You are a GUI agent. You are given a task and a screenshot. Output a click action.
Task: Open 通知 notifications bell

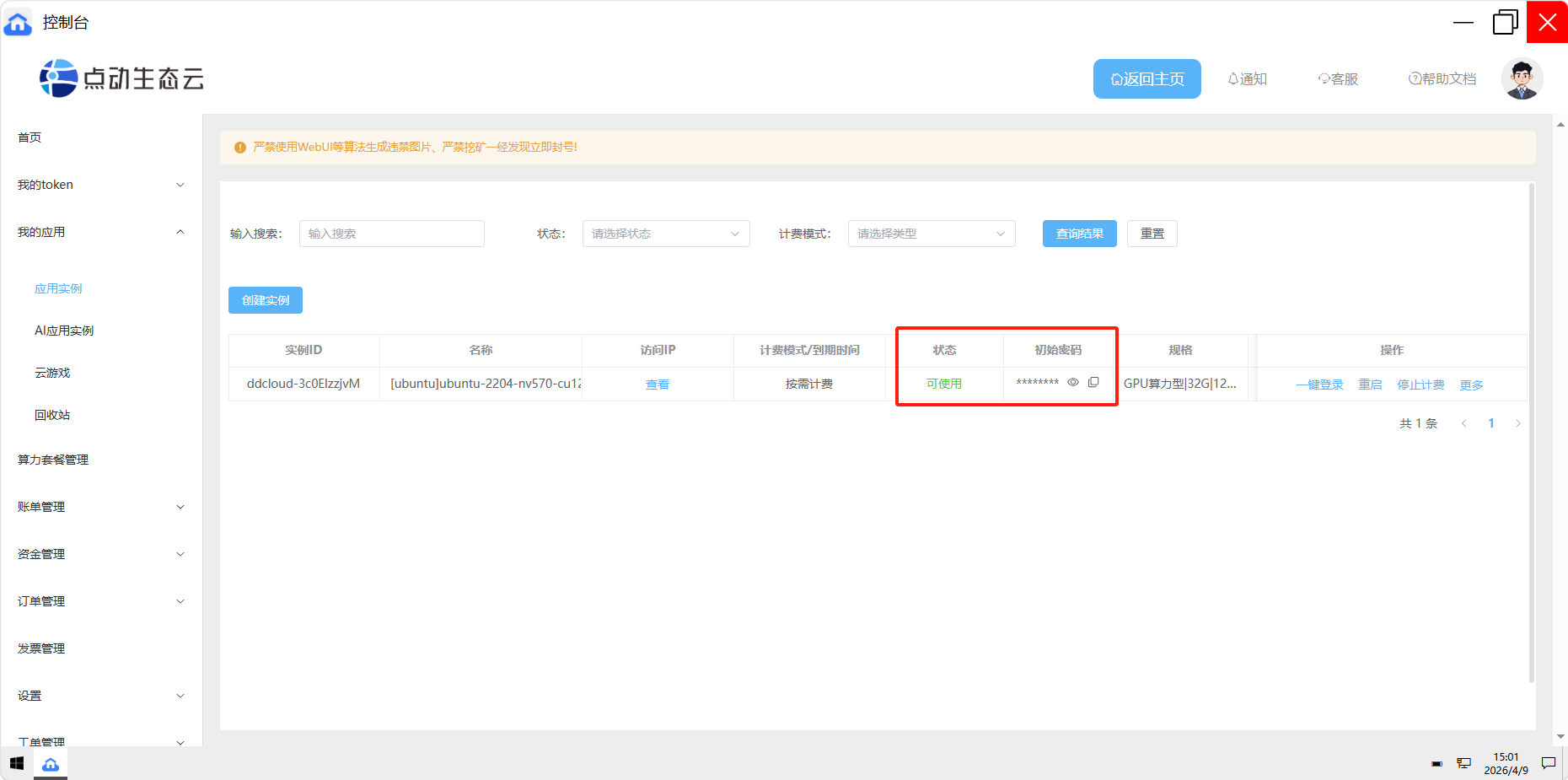[1247, 79]
